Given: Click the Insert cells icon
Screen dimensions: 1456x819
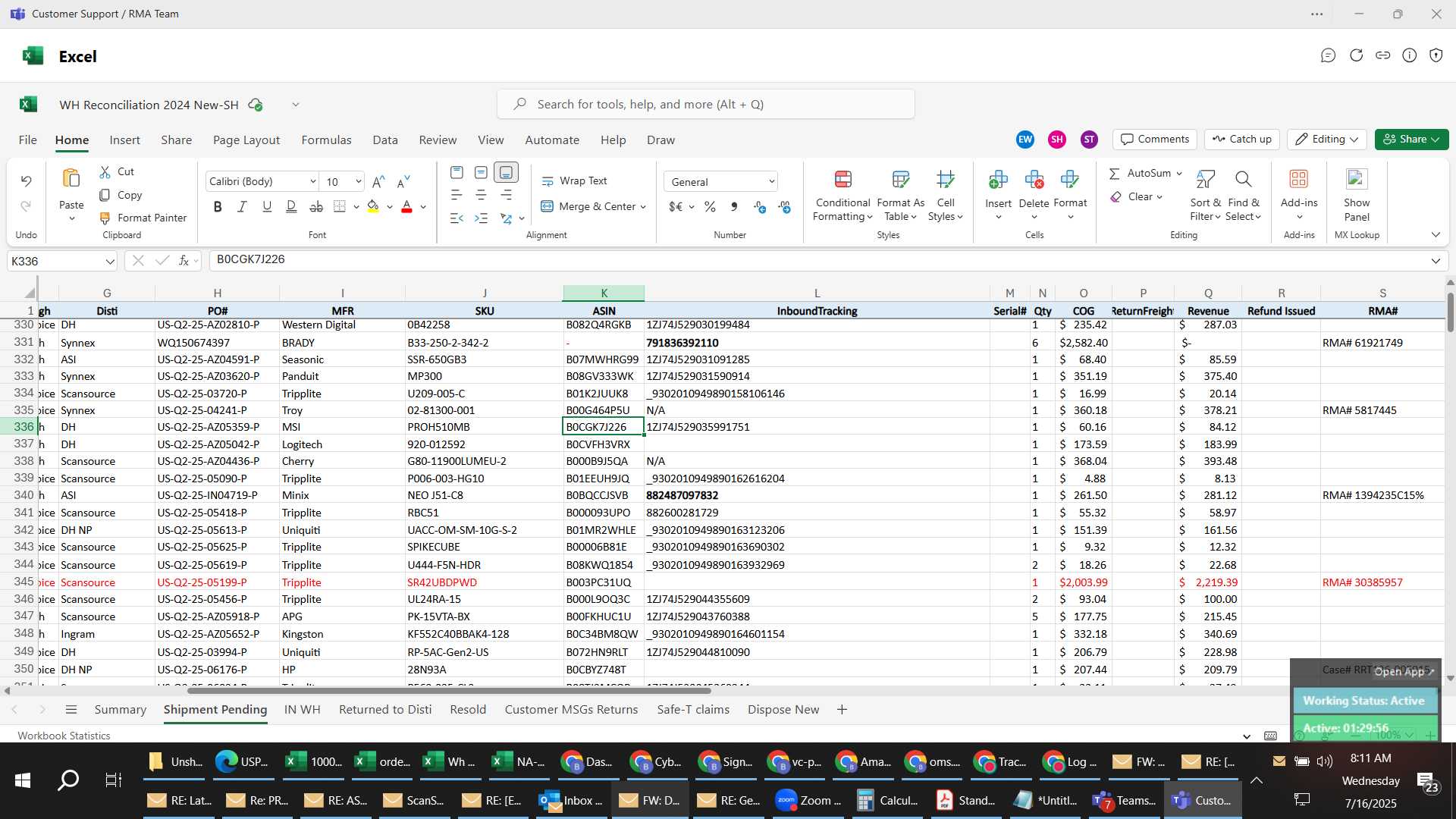Looking at the screenshot, I should tap(998, 180).
